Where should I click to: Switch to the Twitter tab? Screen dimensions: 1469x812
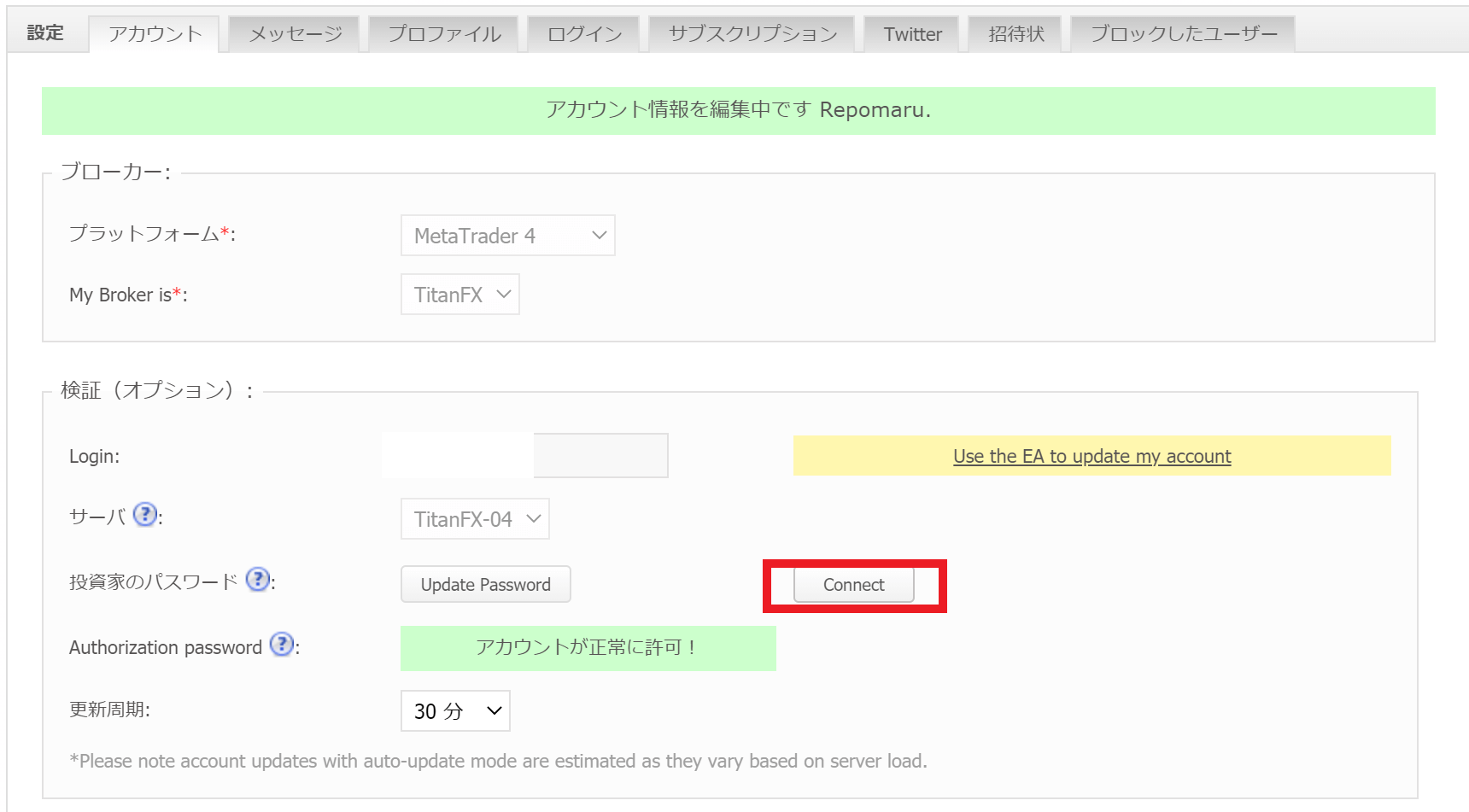[x=912, y=34]
